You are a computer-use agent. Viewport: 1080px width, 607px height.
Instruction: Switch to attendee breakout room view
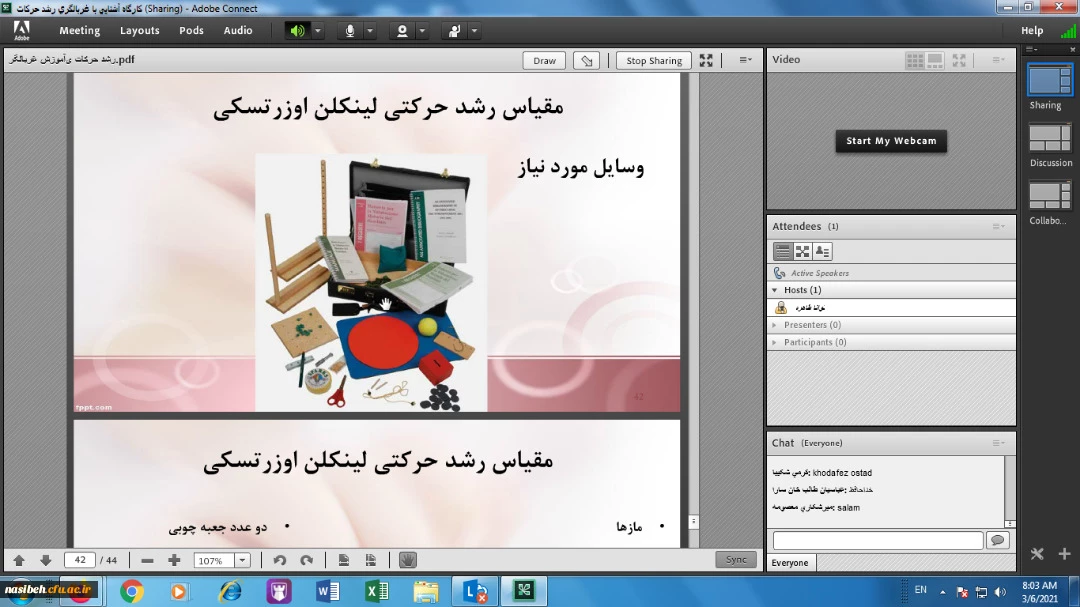802,252
